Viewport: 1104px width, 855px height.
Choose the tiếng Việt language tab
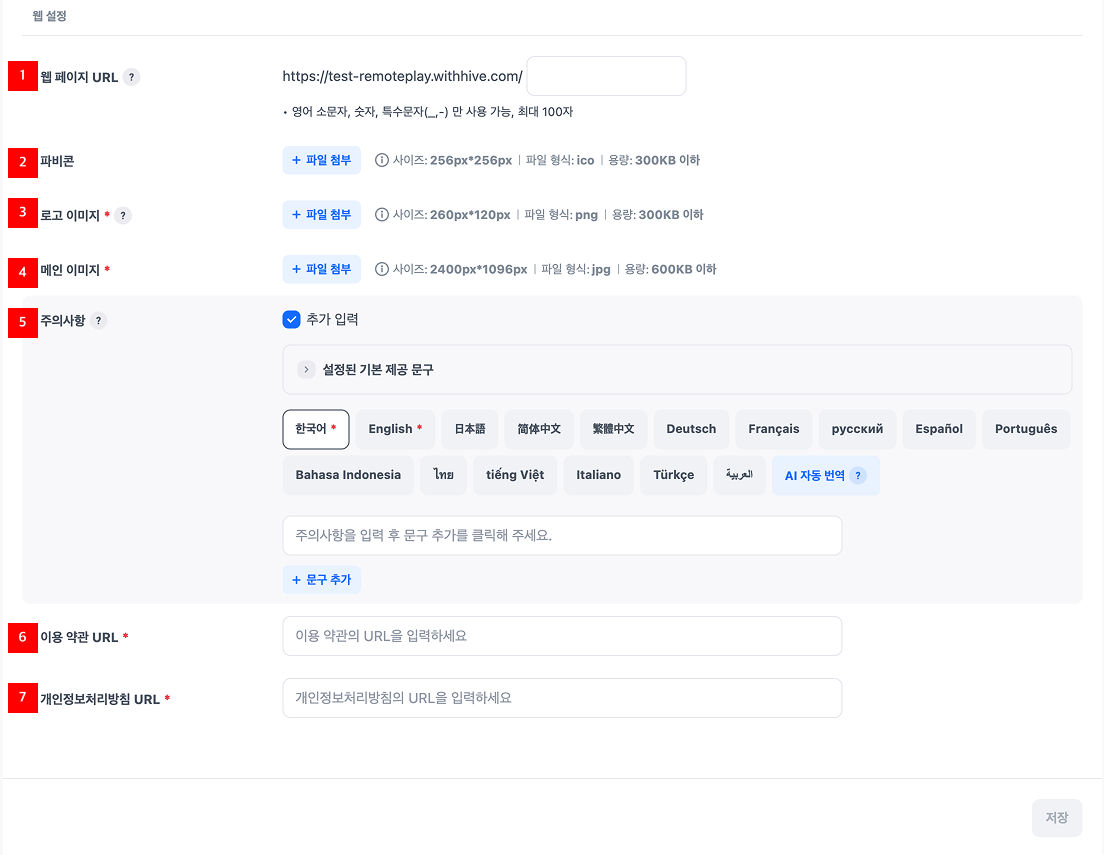point(515,475)
